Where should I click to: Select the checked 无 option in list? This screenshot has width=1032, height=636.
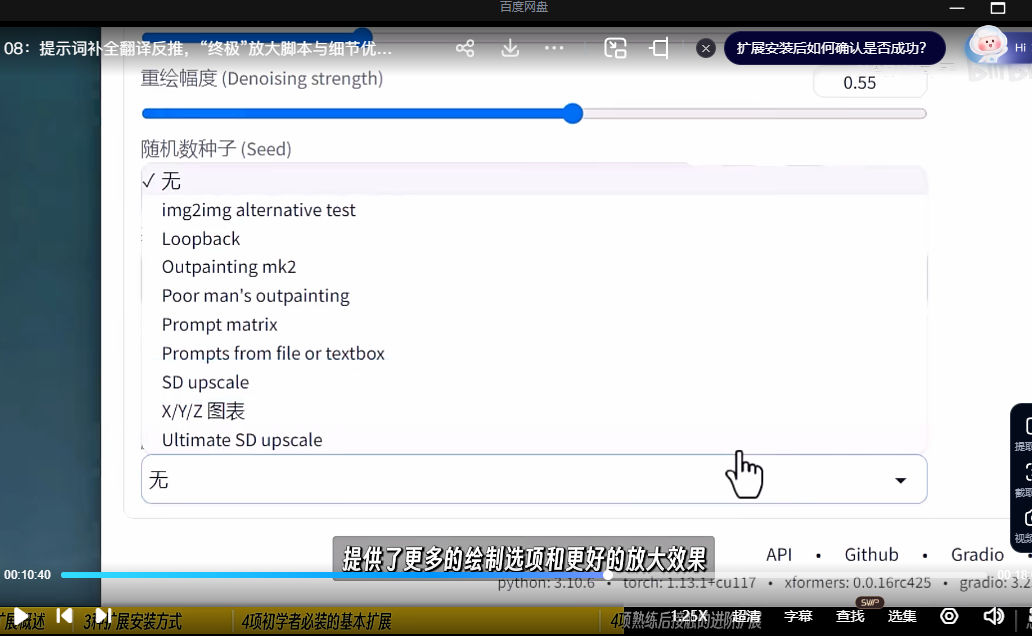534,181
